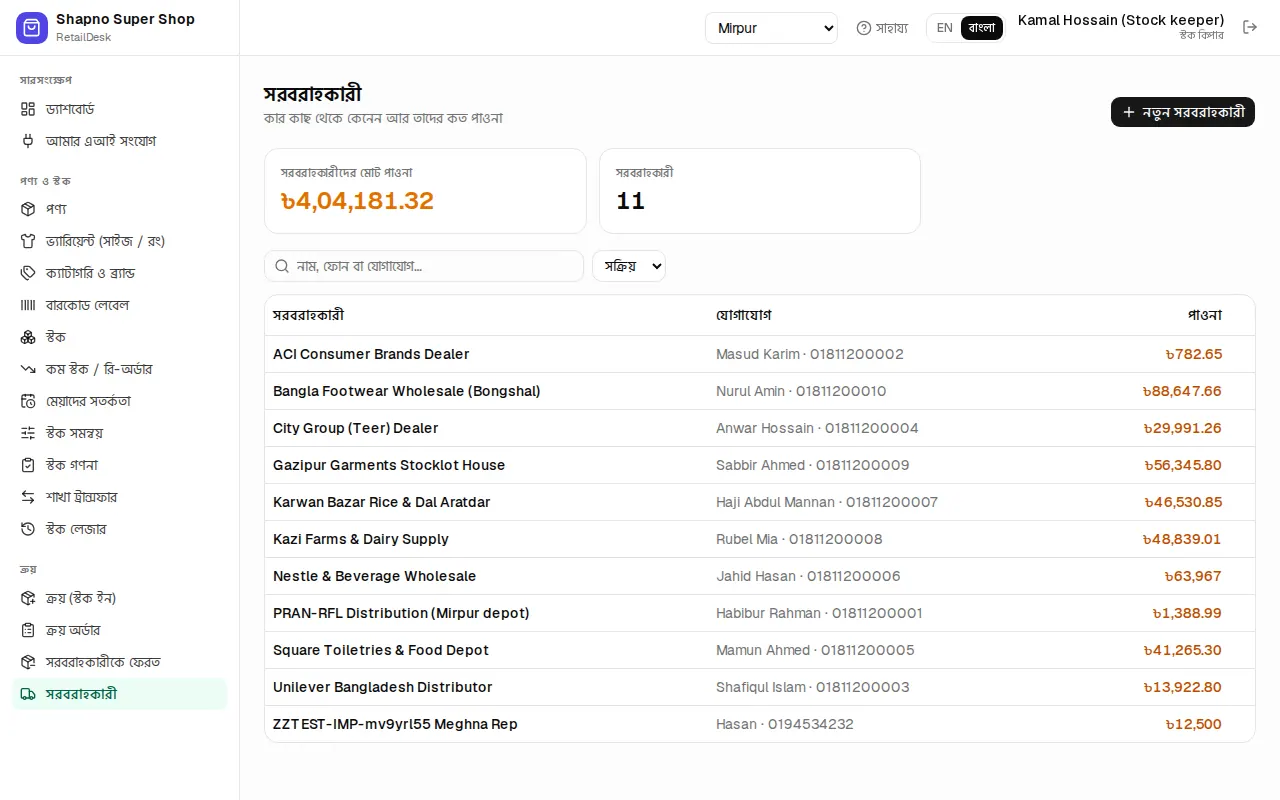Click the মেয়াদের সতর্কতা calendar icon

(28, 401)
